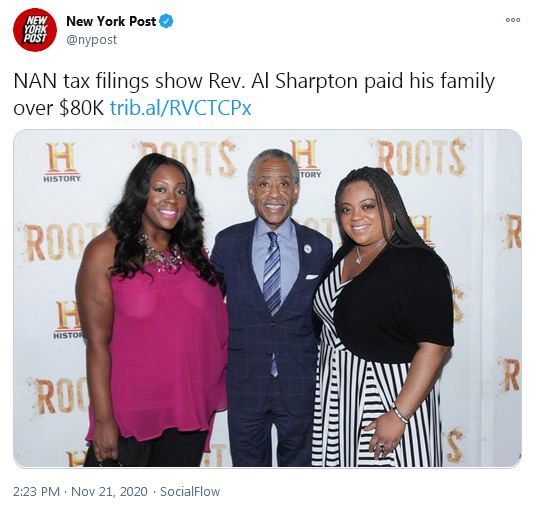
Task: Click the Nov 21, 2020 date
Action: pos(109,492)
